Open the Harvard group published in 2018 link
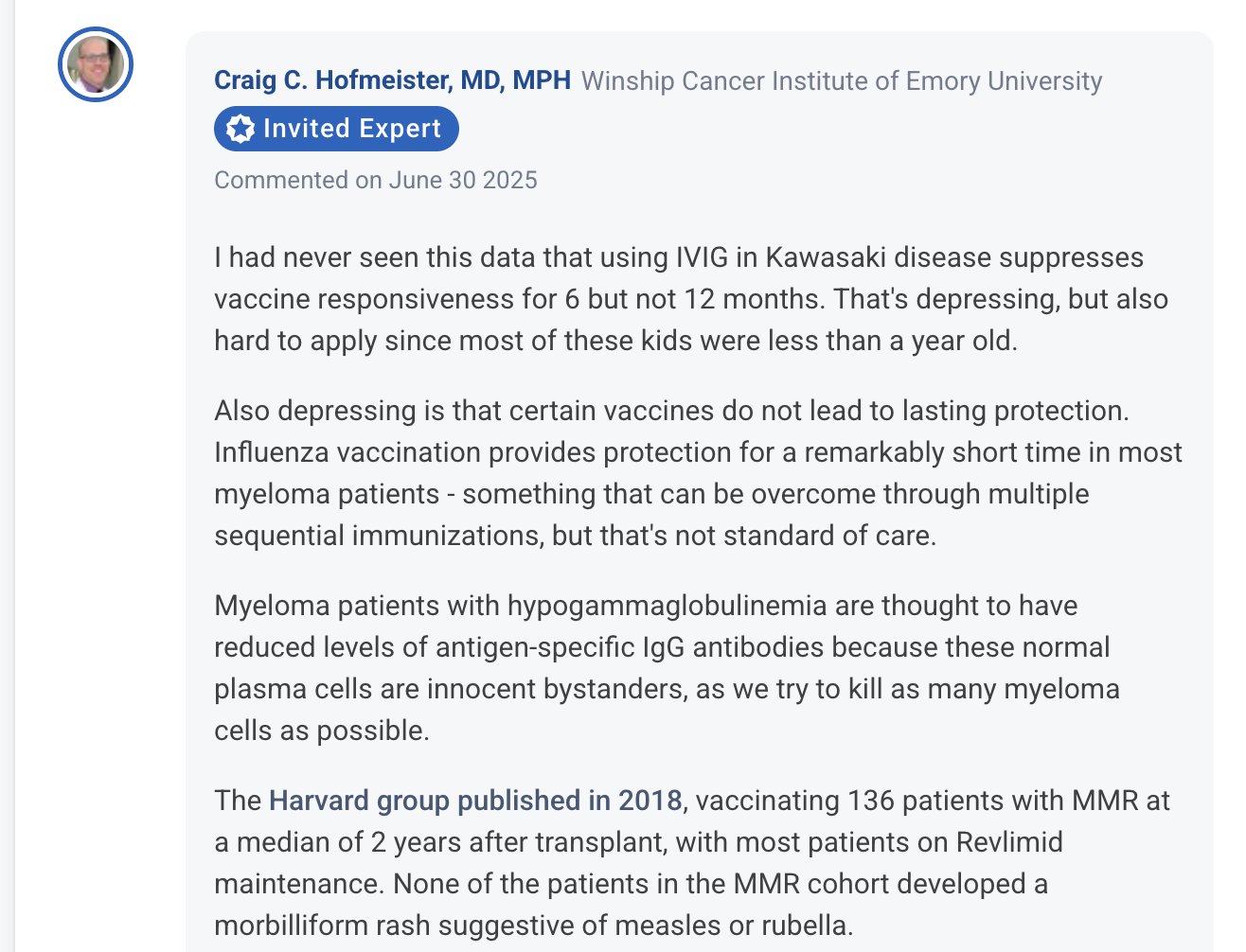The image size is (1246, 952). [x=475, y=801]
